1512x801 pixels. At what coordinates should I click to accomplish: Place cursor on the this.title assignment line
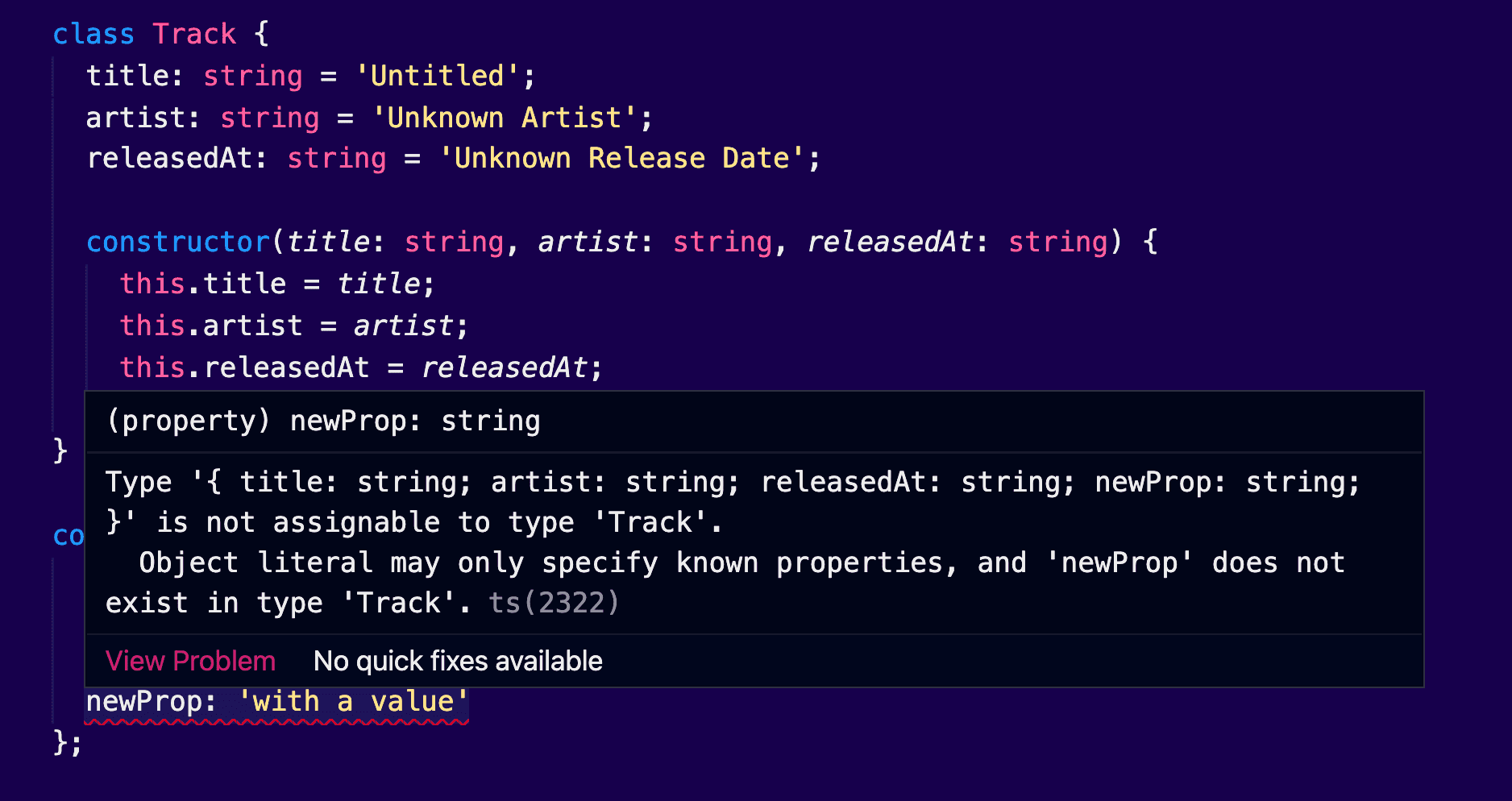coord(276,284)
